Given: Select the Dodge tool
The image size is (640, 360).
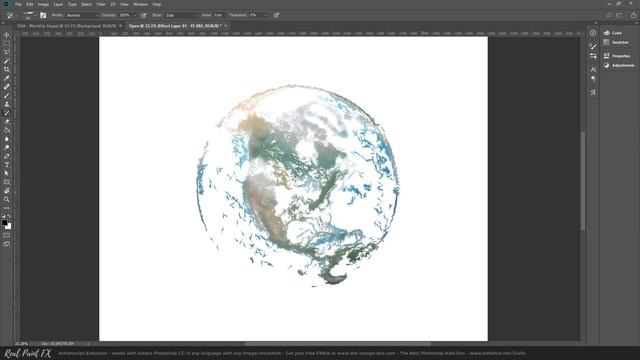Looking at the screenshot, I should (7, 147).
